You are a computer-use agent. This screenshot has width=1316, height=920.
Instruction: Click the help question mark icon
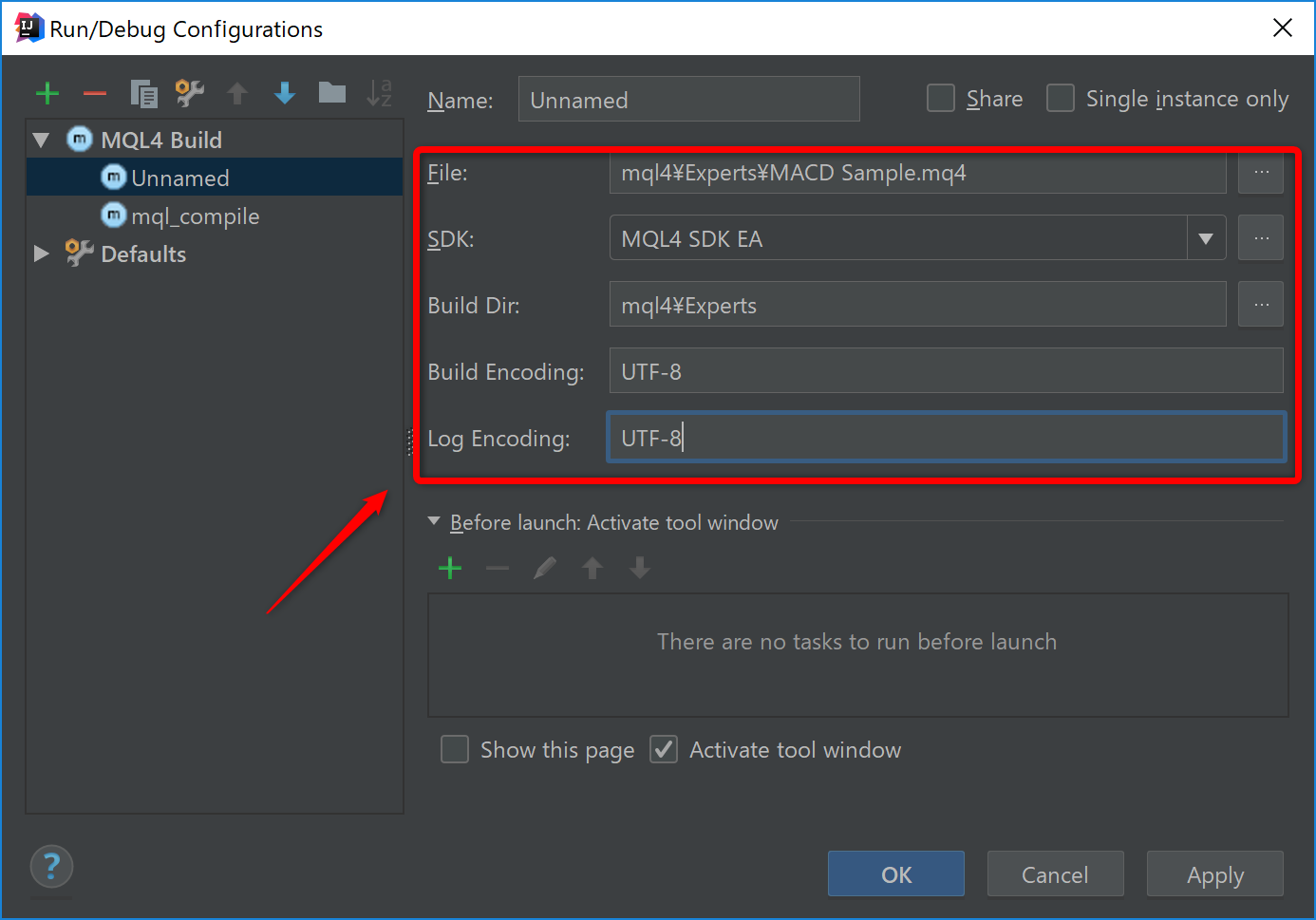[x=51, y=866]
